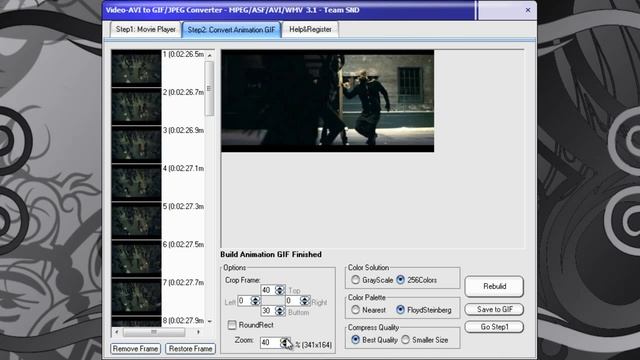
Task: Adjust the Right crop spinner arrows
Action: pyautogui.click(x=305, y=301)
